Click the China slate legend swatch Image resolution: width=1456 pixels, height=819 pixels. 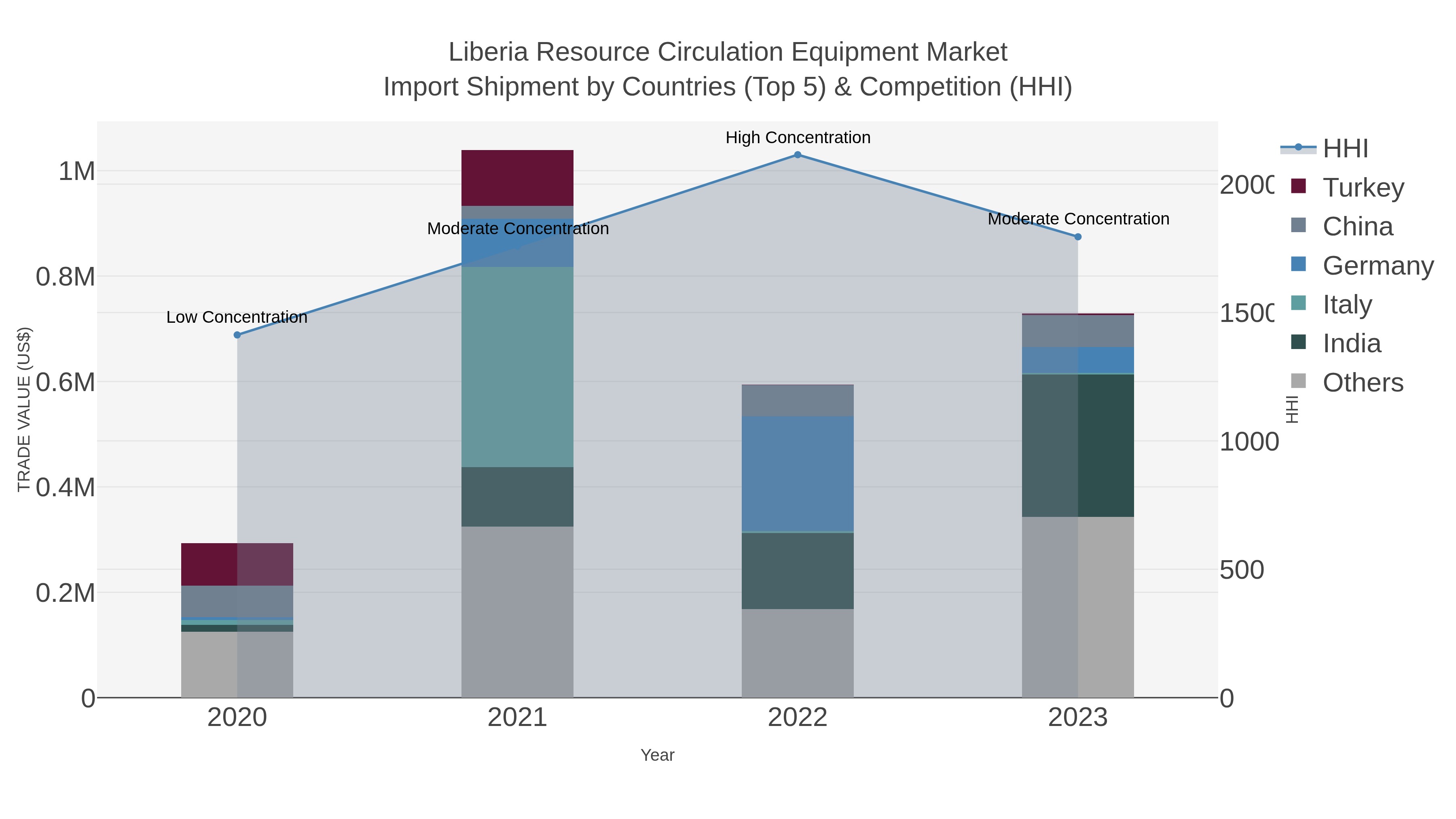(1299, 225)
